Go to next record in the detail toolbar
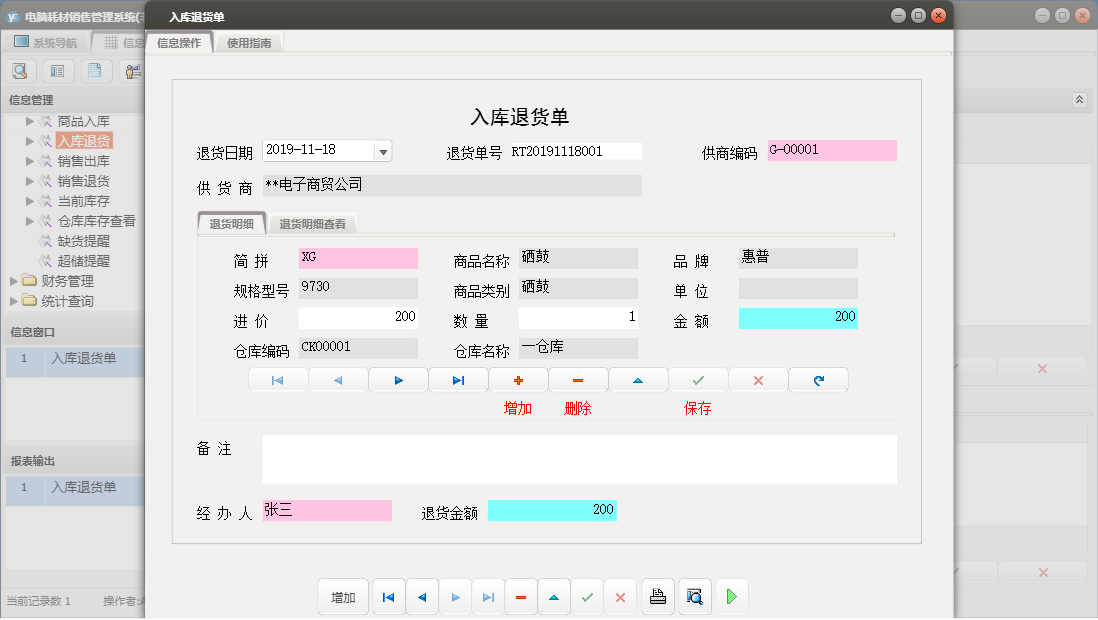Viewport: 1098px width, 620px height. click(398, 380)
